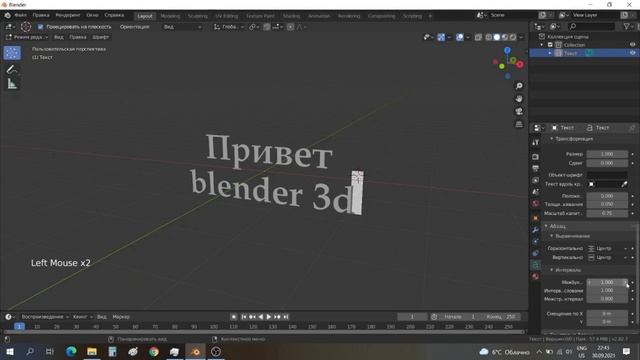Viewport: 640px width, 360px height.
Task: Select the Measure ruler tool
Action: 12,84
